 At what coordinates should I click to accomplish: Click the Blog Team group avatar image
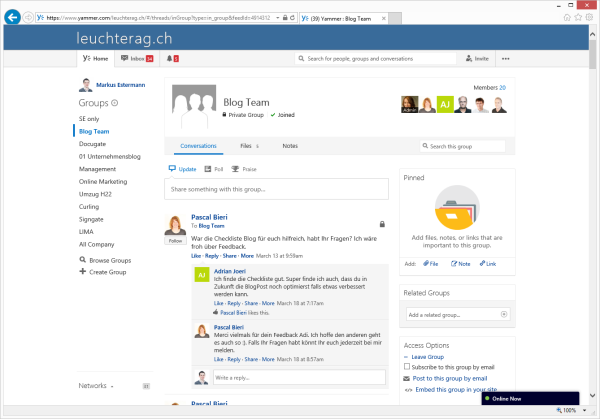pos(194,106)
